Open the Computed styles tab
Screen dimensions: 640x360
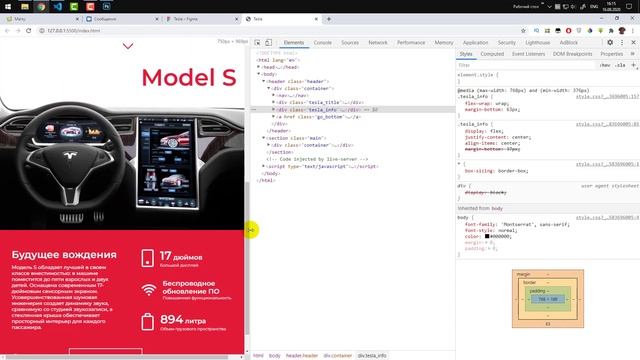coord(492,54)
